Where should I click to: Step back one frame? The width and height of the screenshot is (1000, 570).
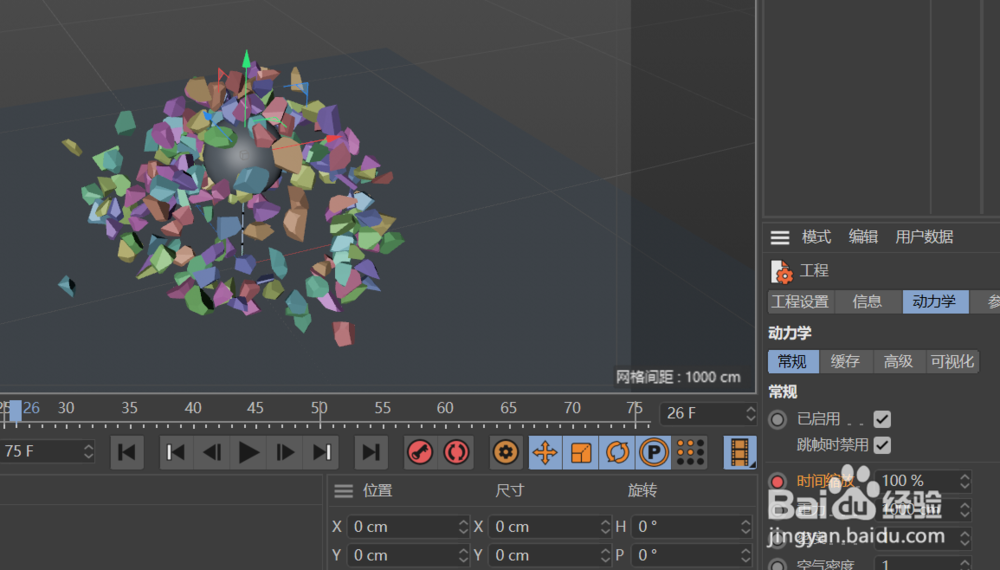pos(212,453)
